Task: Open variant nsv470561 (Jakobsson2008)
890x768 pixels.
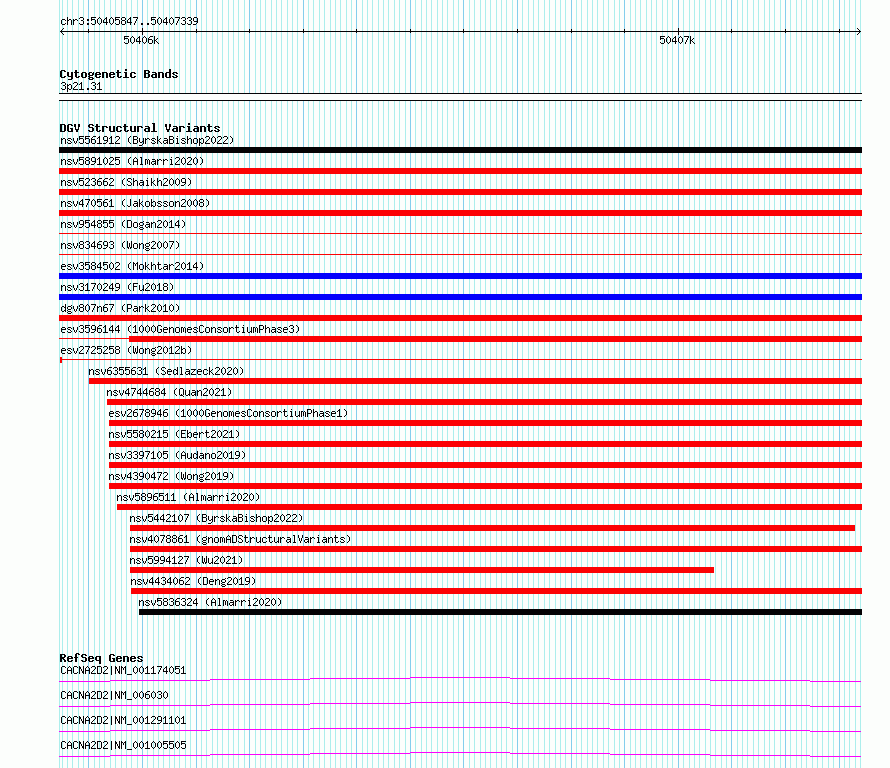Action: point(135,203)
